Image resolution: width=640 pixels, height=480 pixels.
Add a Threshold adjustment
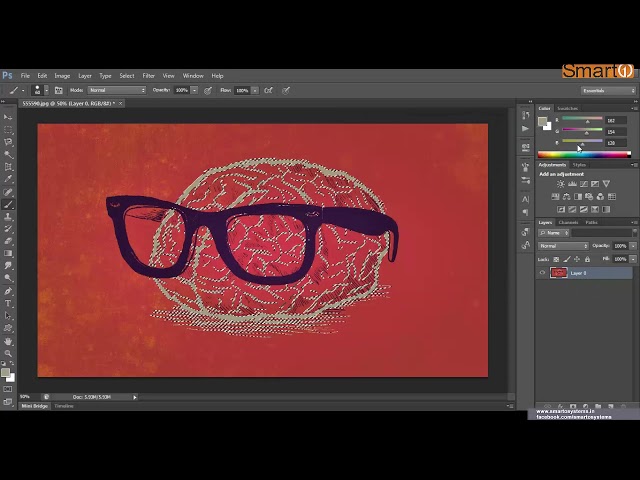[x=584, y=209]
